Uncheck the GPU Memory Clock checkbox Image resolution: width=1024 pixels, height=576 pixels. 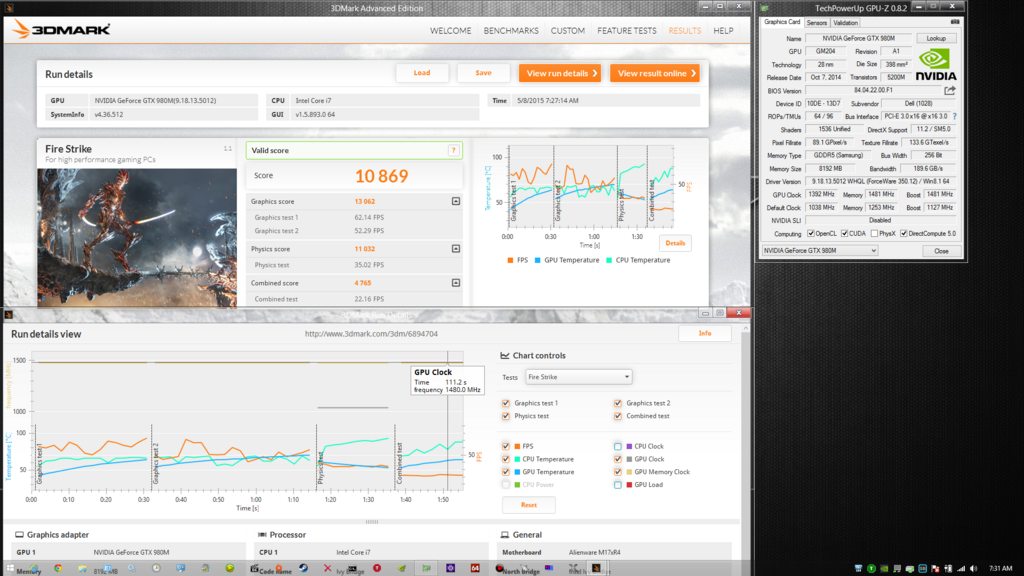click(x=617, y=472)
